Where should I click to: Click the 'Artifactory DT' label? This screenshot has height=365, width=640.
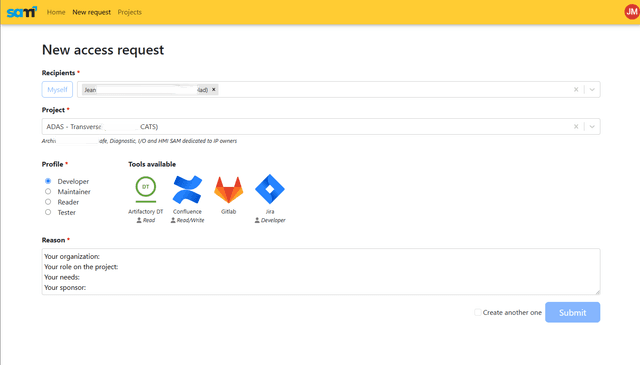tap(146, 211)
